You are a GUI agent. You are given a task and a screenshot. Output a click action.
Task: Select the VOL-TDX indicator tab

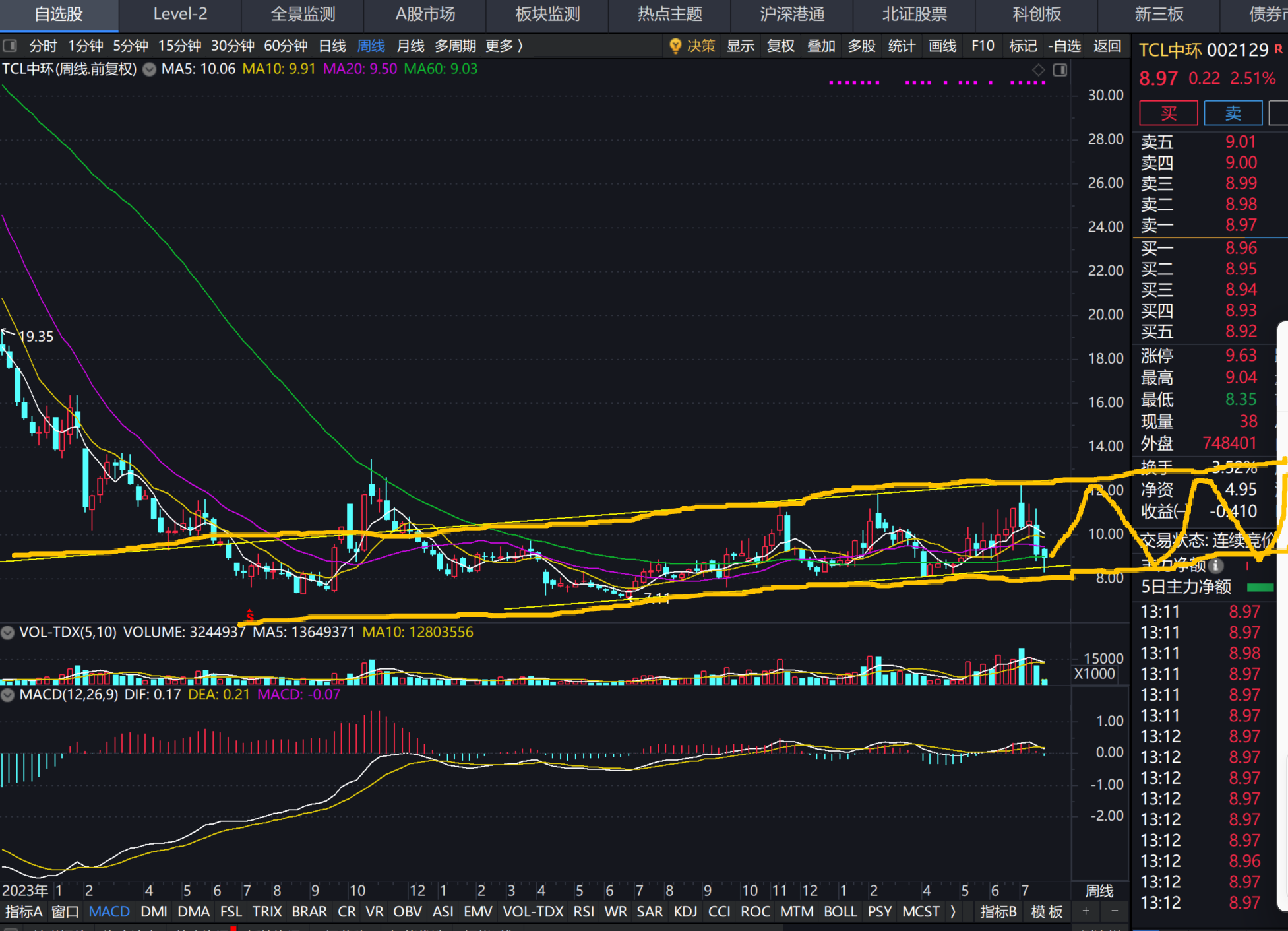[x=533, y=911]
